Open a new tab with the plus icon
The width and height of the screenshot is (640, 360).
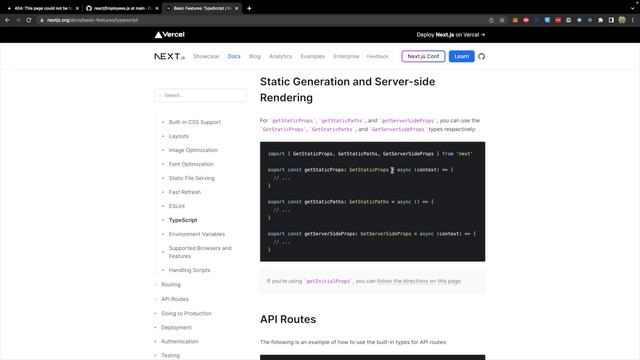coord(249,8)
